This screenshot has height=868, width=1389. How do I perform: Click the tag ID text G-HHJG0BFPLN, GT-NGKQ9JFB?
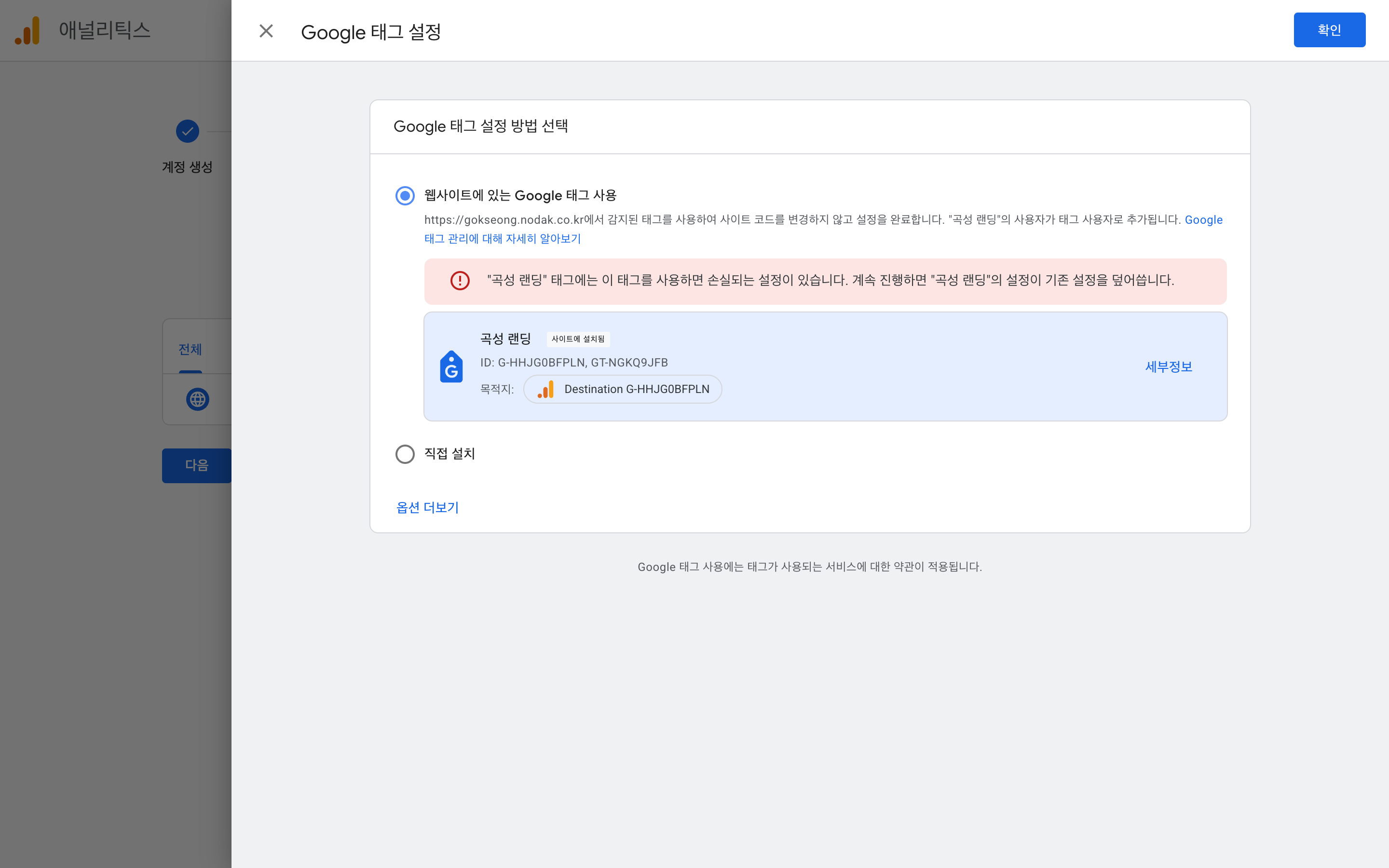(x=583, y=363)
